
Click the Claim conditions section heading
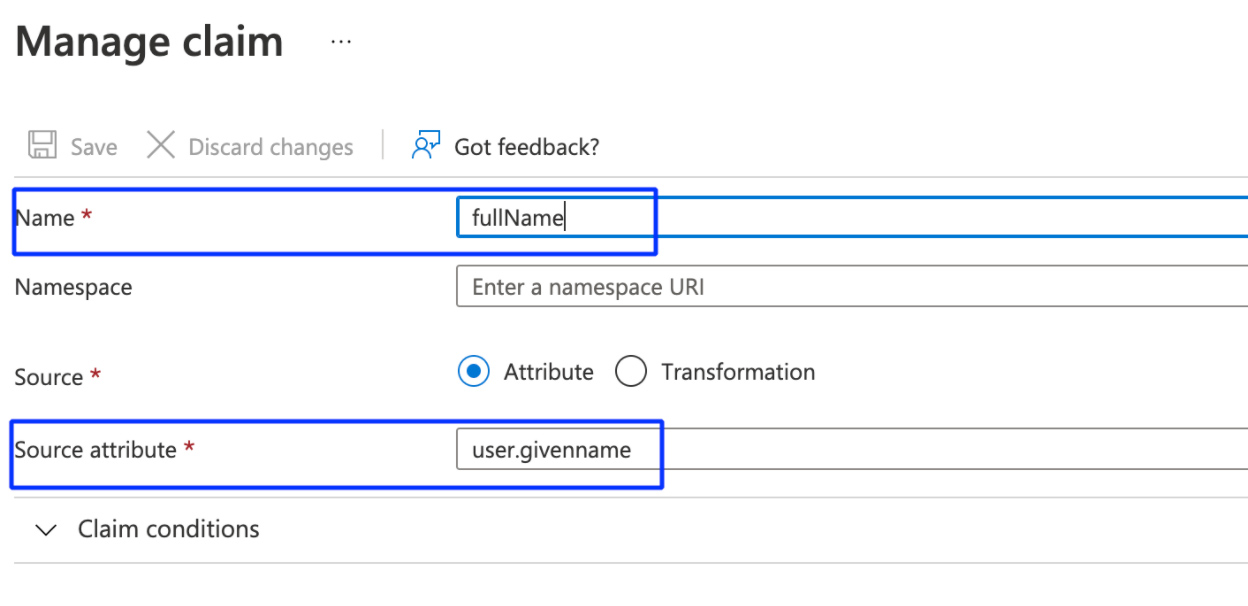coord(168,529)
